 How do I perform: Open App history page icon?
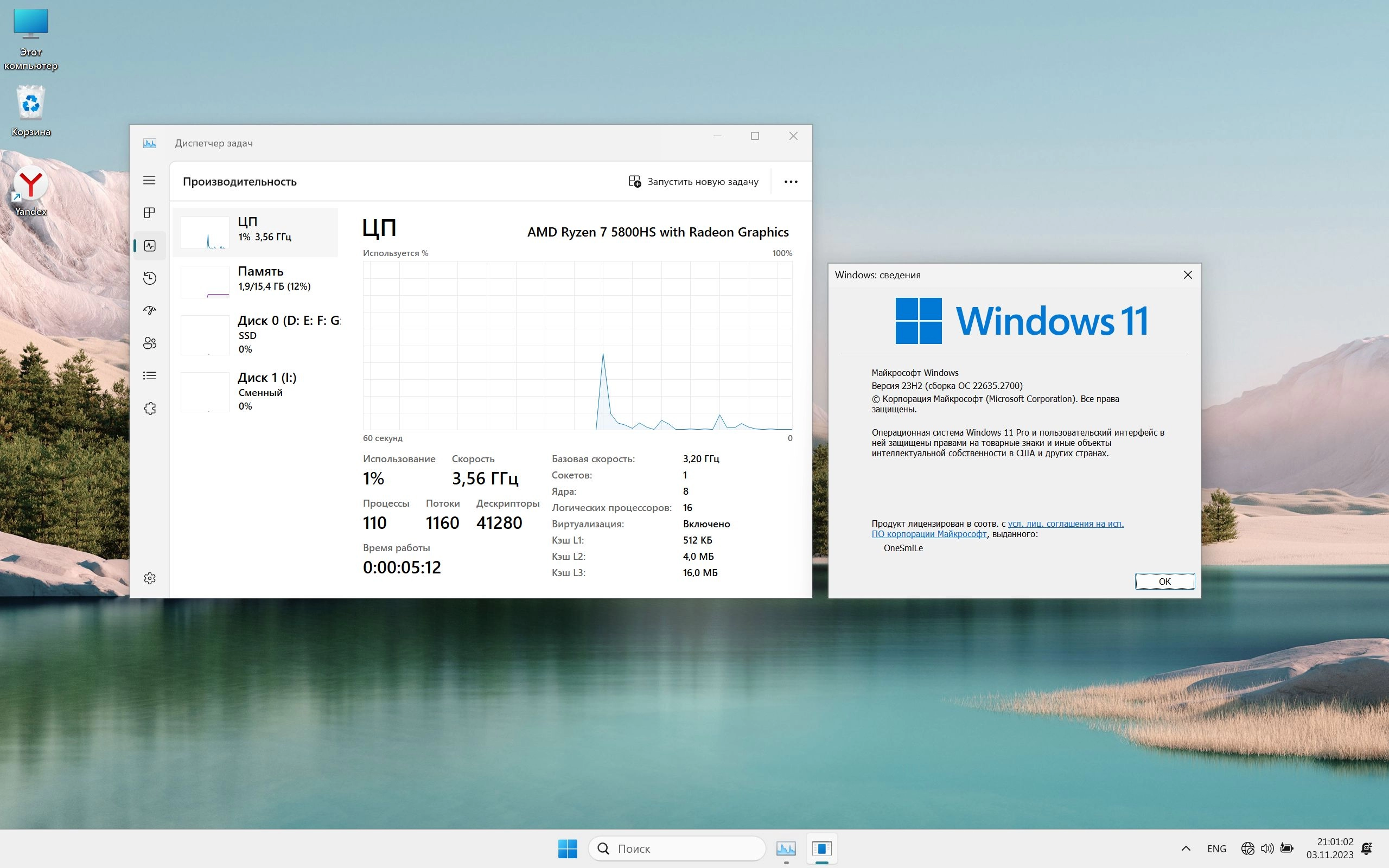[x=149, y=278]
